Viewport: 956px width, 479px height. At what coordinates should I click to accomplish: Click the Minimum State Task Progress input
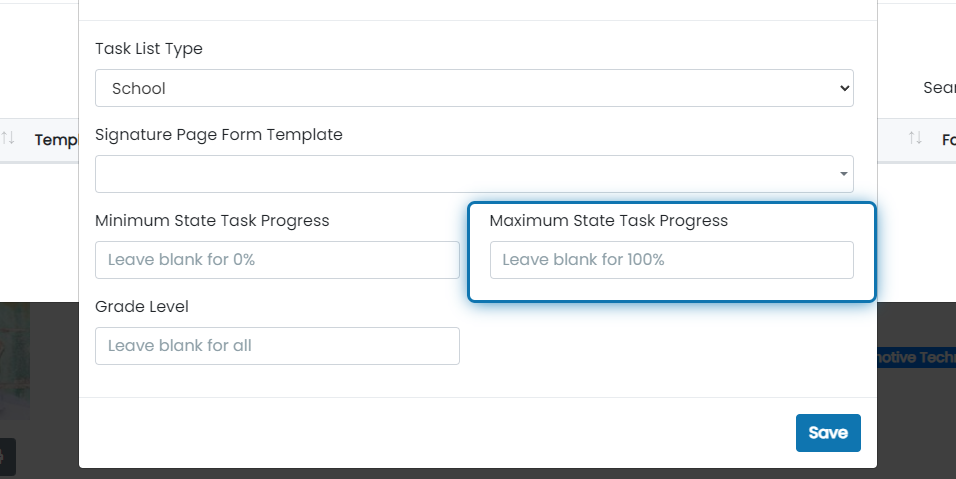point(277,260)
